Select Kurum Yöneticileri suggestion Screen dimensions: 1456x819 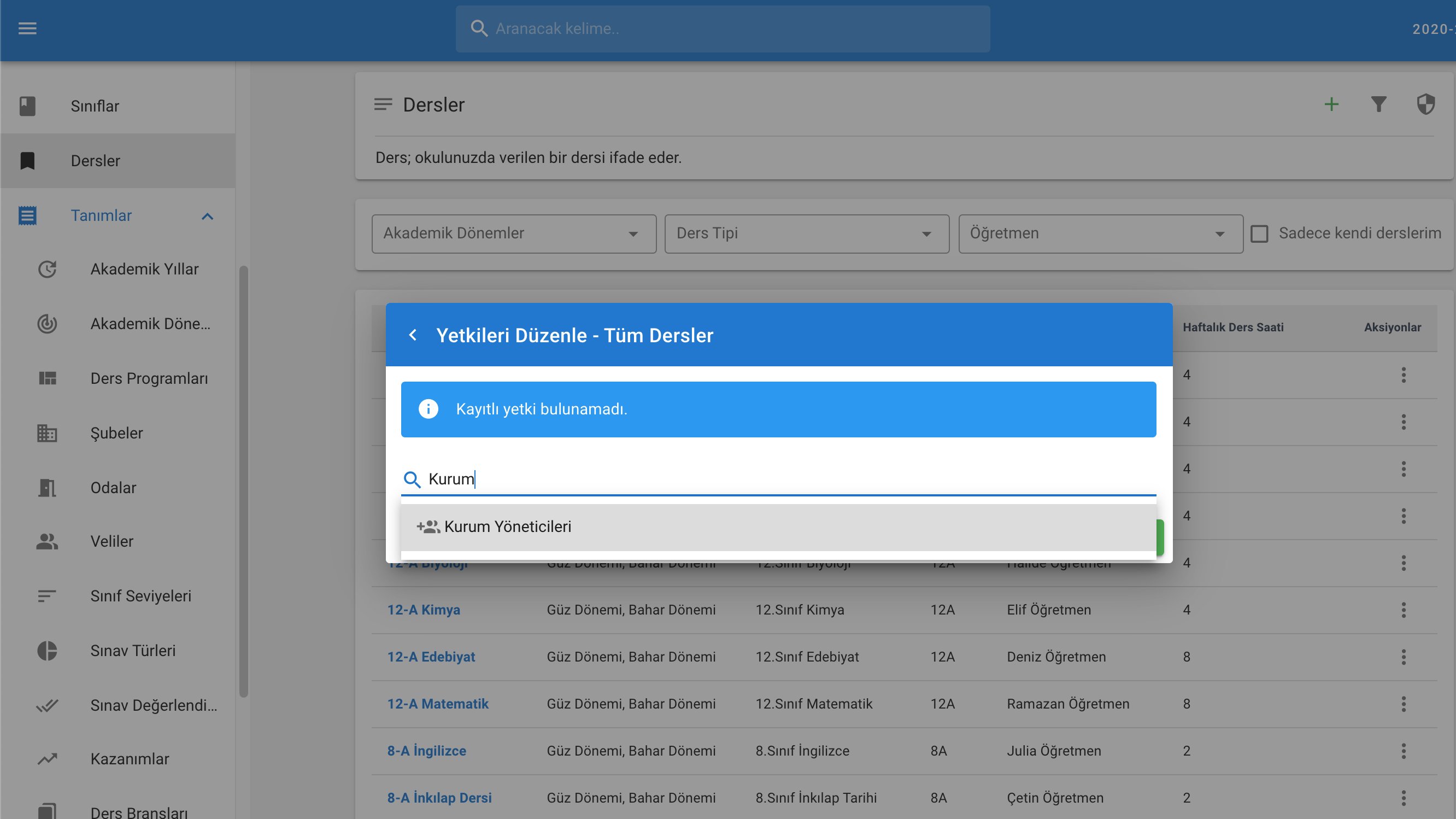pos(778,527)
